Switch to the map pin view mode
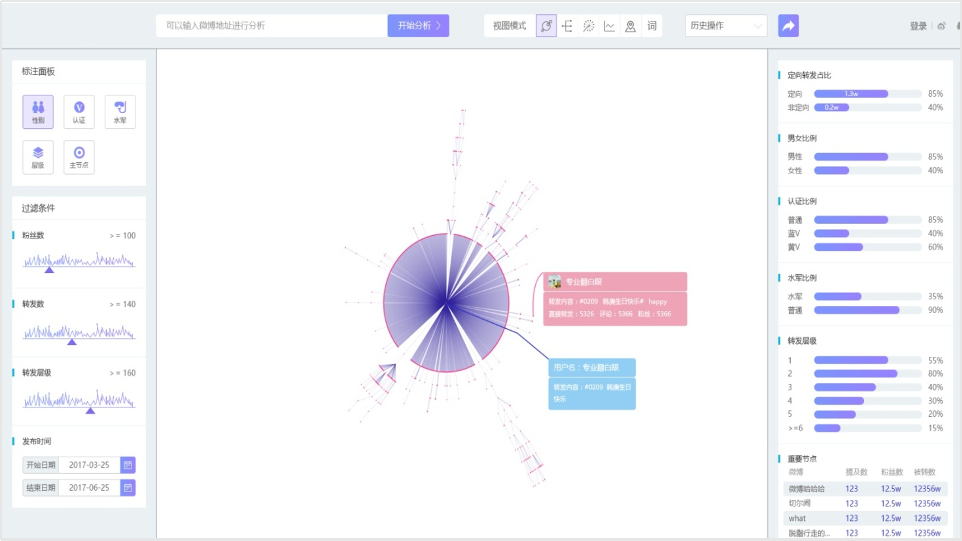Image resolution: width=962 pixels, height=541 pixels. (x=630, y=26)
